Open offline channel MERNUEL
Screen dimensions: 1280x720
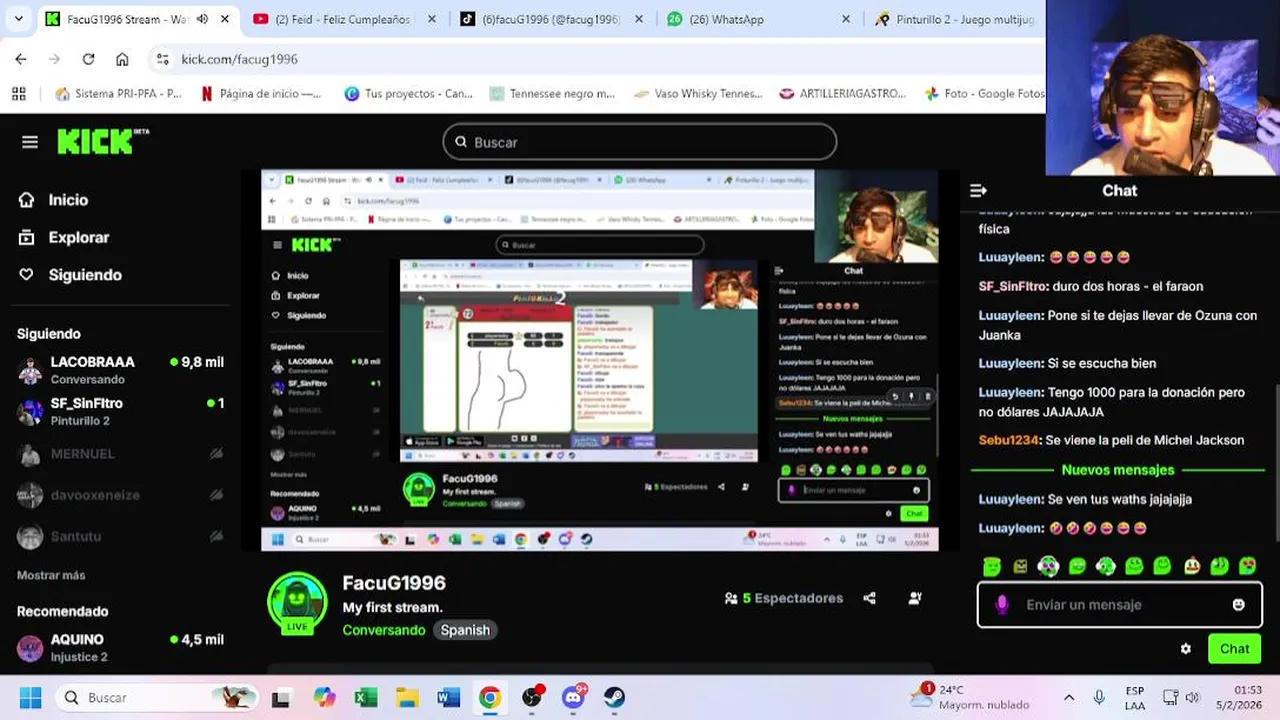120,453
